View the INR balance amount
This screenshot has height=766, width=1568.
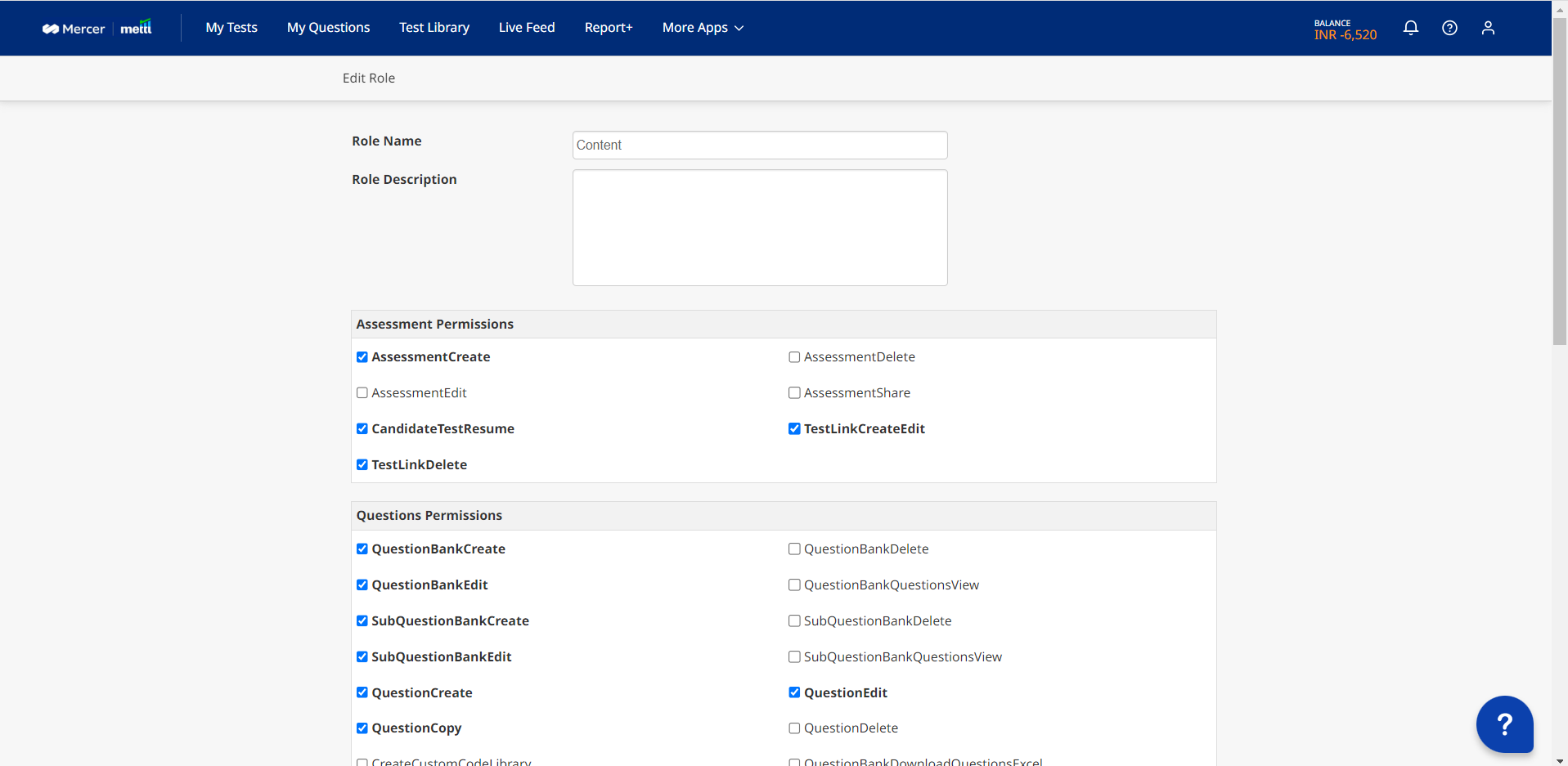(x=1345, y=34)
